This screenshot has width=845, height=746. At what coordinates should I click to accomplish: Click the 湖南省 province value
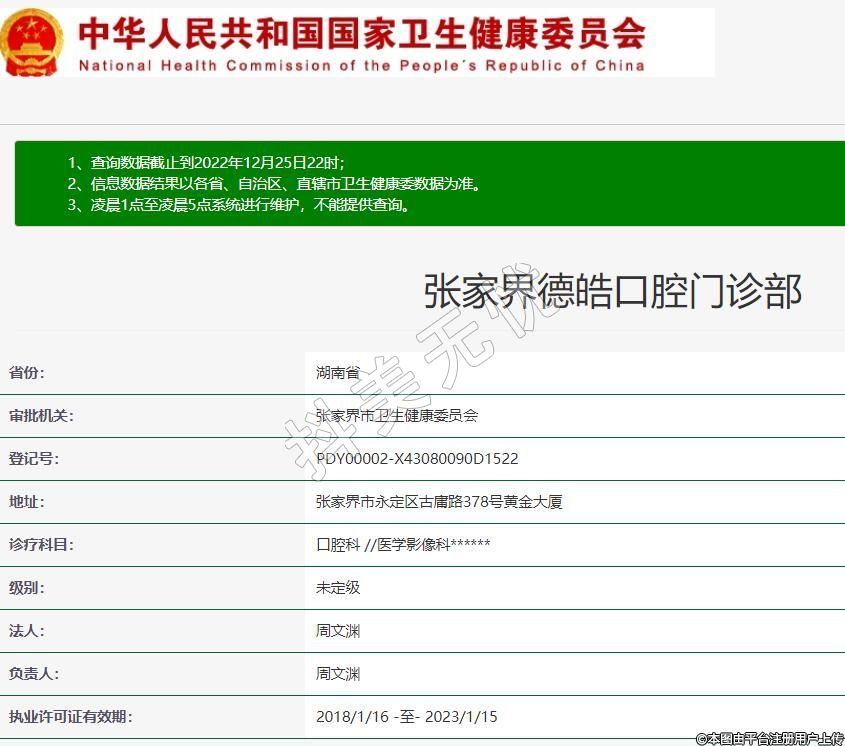tap(338, 373)
